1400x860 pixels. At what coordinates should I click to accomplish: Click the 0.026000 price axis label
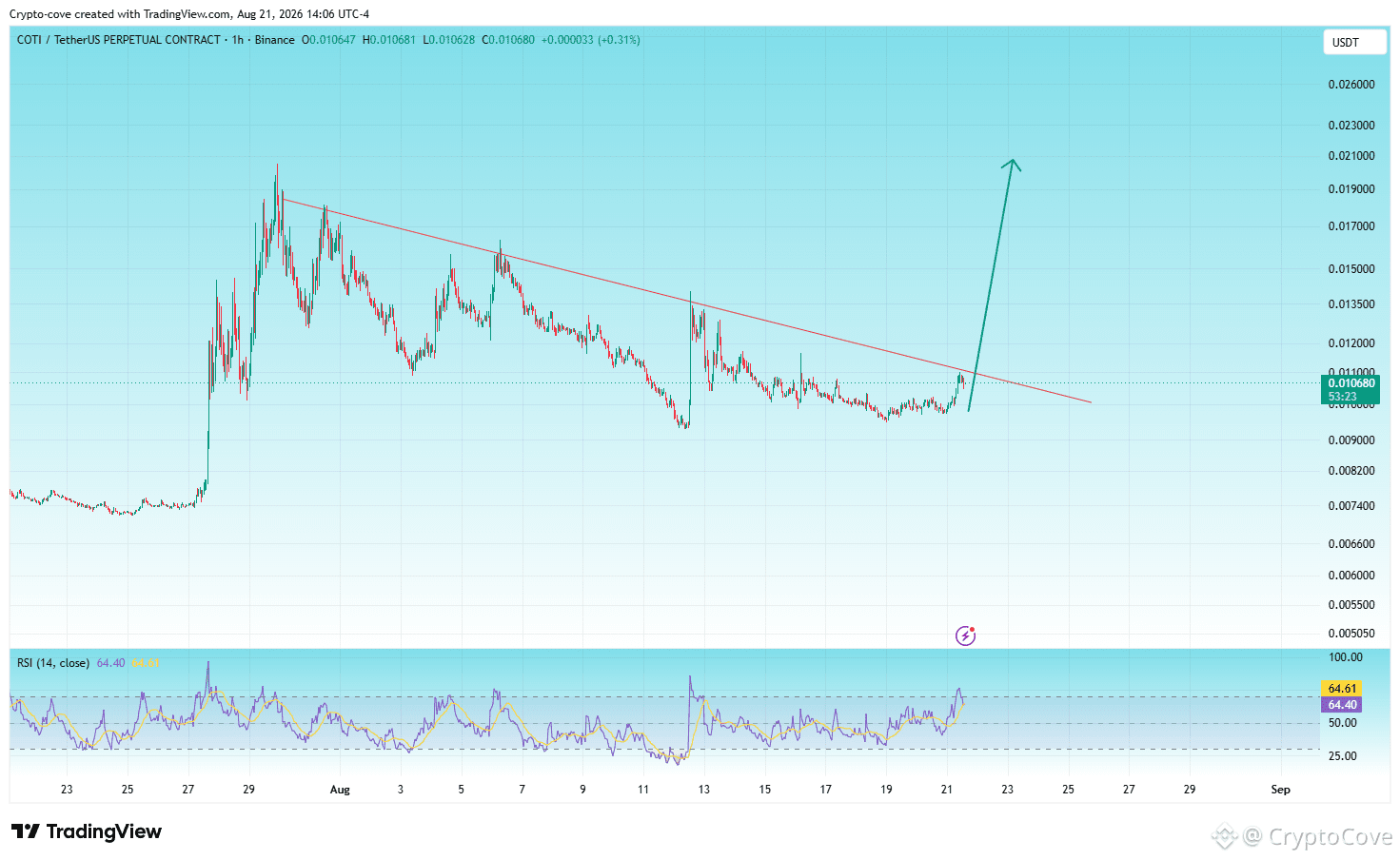(x=1351, y=85)
